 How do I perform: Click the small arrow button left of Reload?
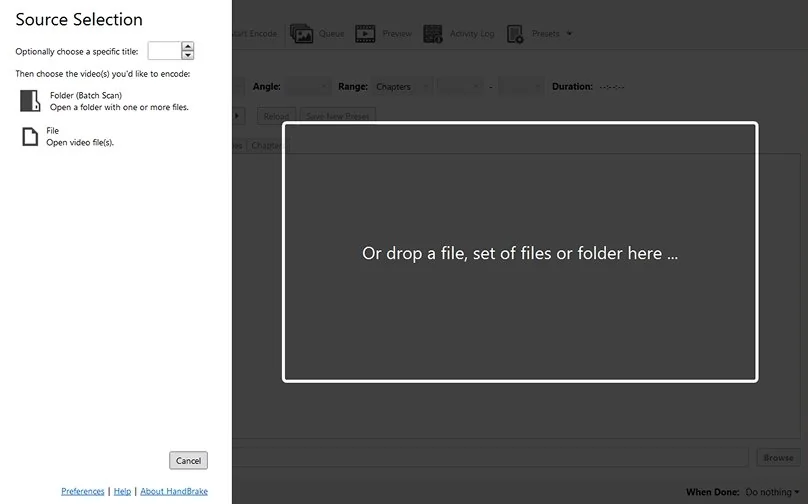point(238,116)
